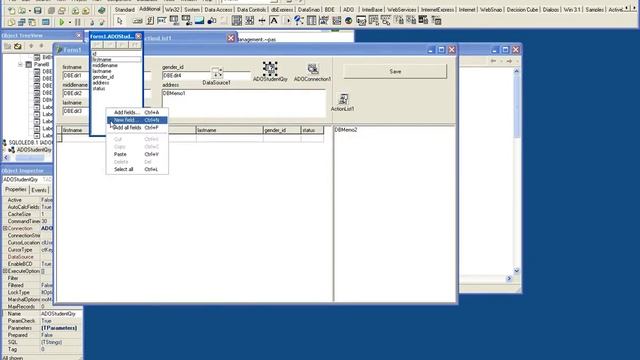
Task: Pick the SpeedButton component in palette
Action: pos(150,20)
